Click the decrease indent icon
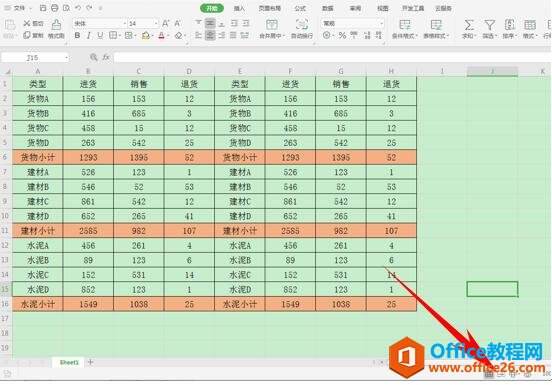The height and width of the screenshot is (385, 552). tap(234, 23)
